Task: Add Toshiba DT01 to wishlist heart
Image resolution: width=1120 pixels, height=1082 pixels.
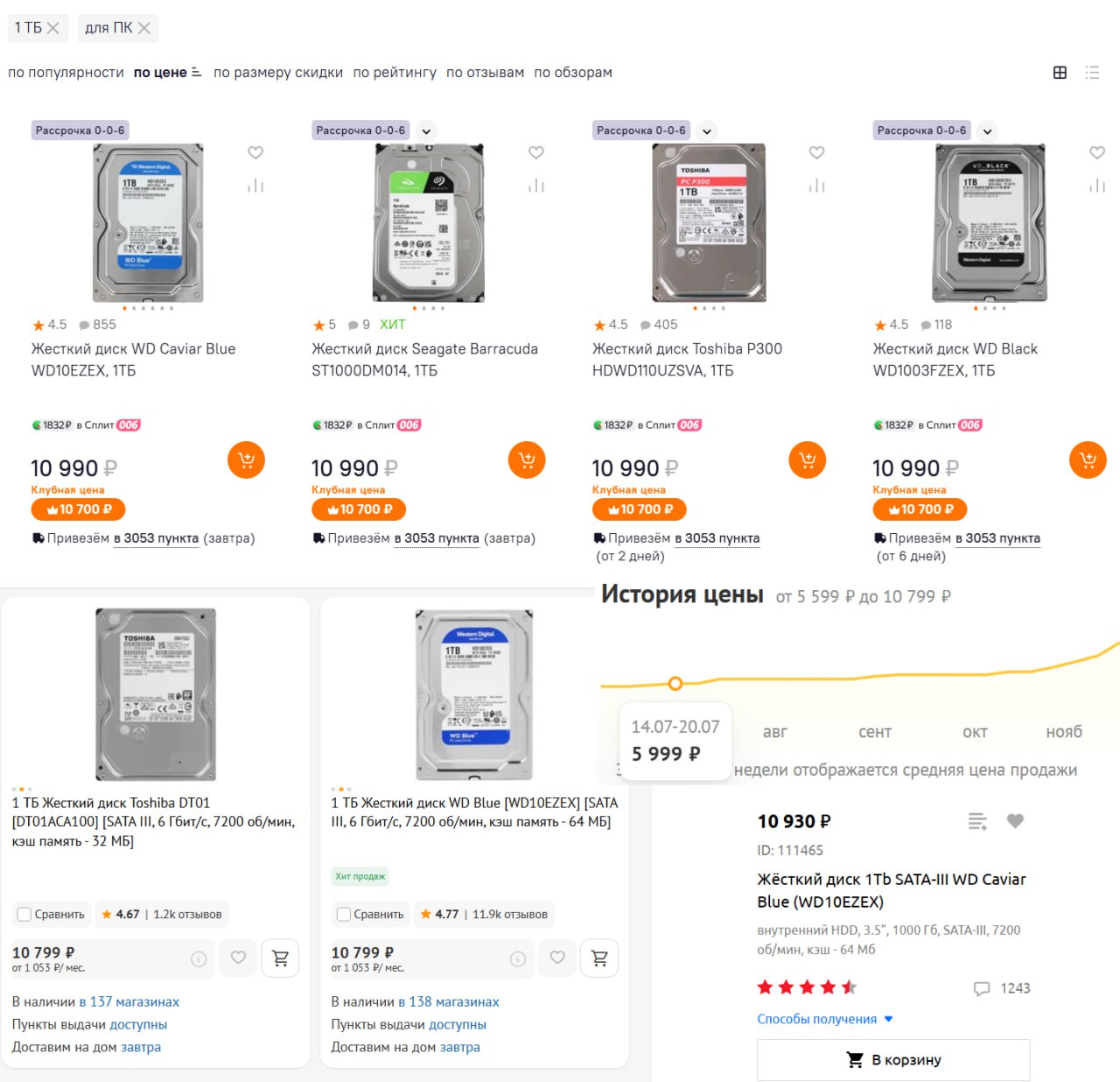Action: [x=238, y=958]
